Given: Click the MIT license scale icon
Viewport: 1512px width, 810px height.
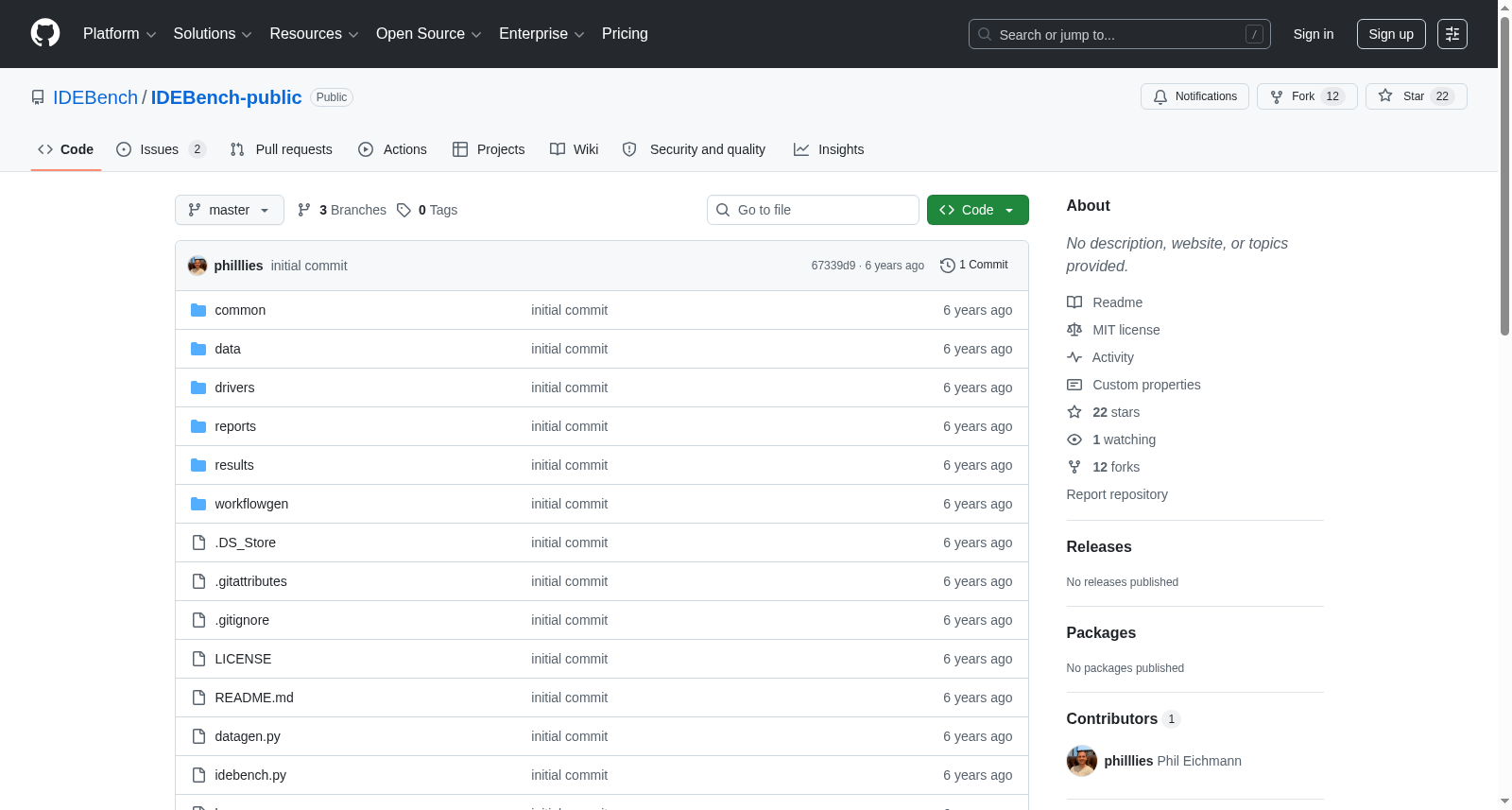Looking at the screenshot, I should coord(1074,330).
